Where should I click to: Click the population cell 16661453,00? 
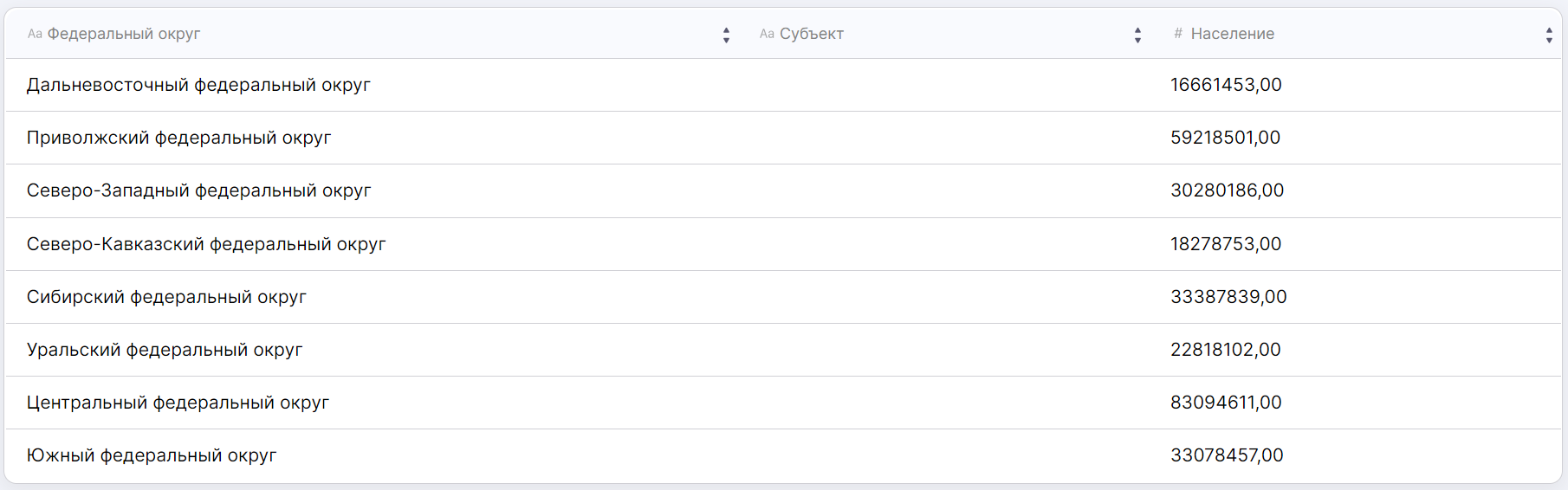pos(1226,85)
